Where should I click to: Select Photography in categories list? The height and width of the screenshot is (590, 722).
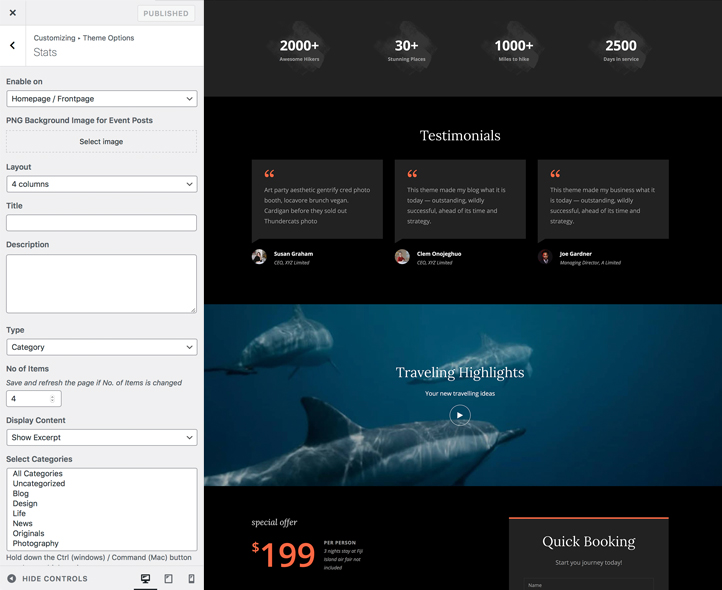pyautogui.click(x=36, y=544)
